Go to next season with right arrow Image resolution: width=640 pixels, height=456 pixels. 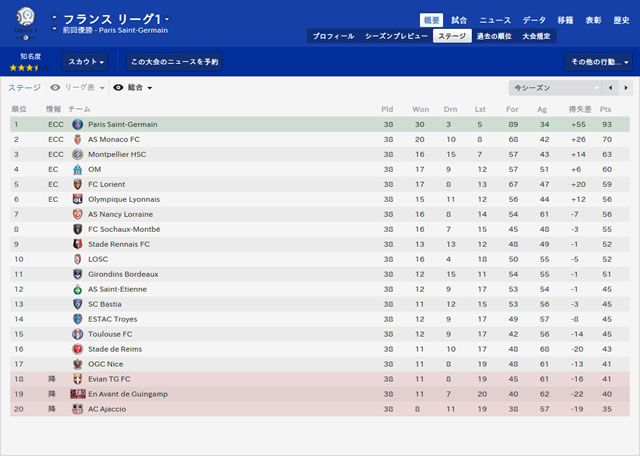[x=626, y=88]
